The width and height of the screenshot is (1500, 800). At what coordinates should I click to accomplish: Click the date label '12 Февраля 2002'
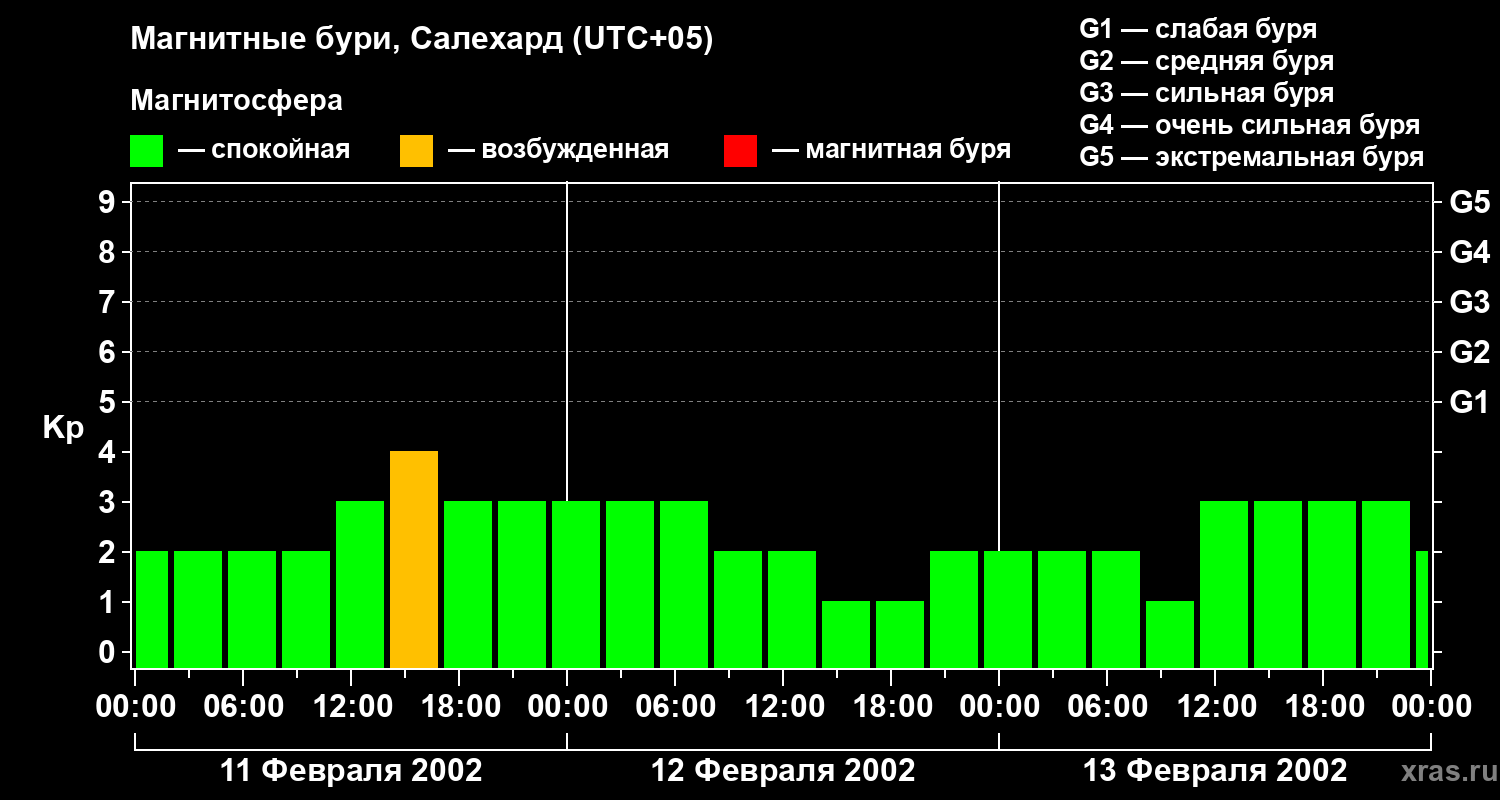pos(783,771)
